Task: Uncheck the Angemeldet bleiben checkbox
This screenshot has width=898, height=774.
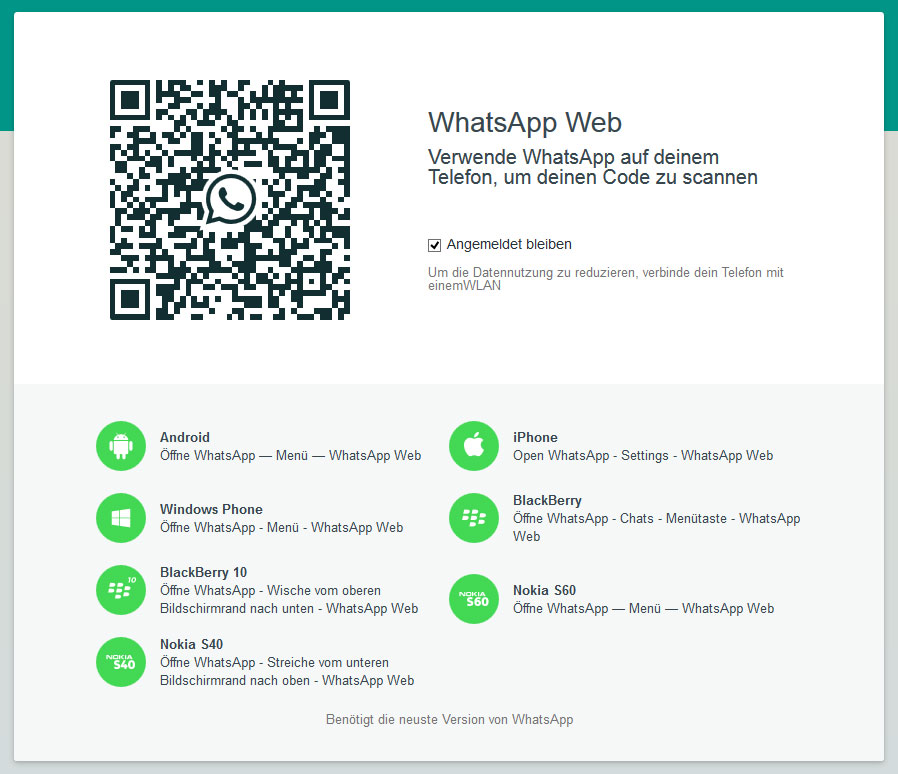Action: coord(435,245)
